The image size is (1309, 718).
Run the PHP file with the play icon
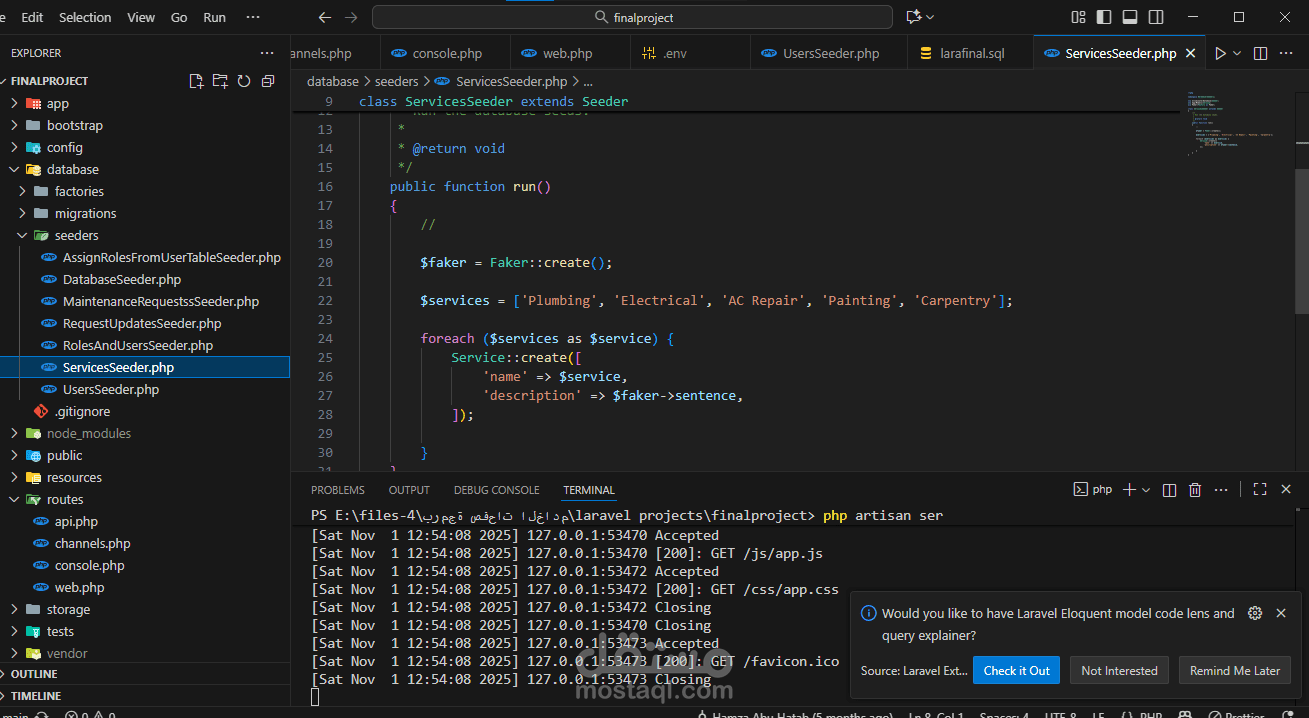pos(1220,53)
